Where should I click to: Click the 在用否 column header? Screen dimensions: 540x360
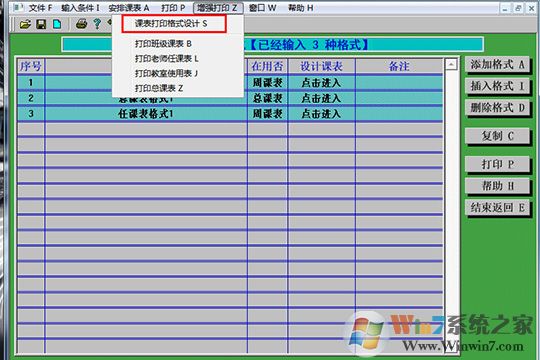tap(268, 66)
